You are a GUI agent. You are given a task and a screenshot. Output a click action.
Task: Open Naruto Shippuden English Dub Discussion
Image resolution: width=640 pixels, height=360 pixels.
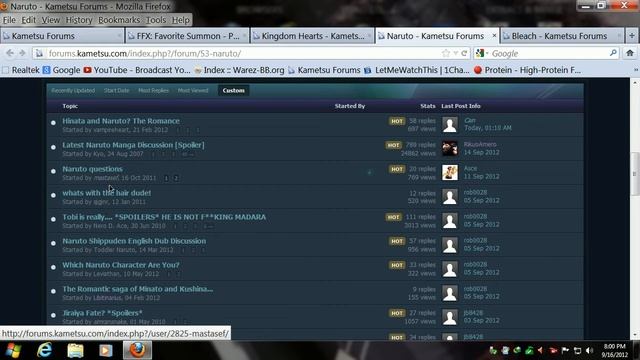134,241
